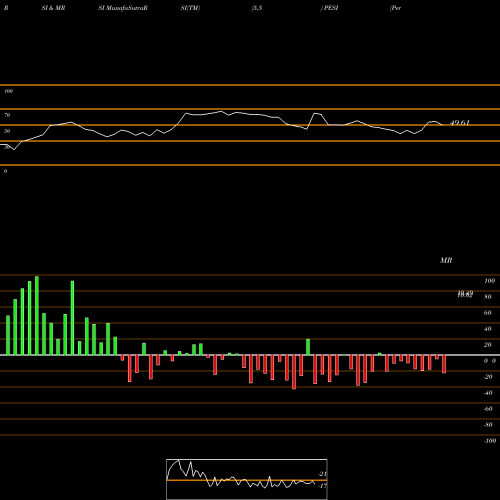
Task: Click the 0 level on RSI axis
Action: [5, 171]
